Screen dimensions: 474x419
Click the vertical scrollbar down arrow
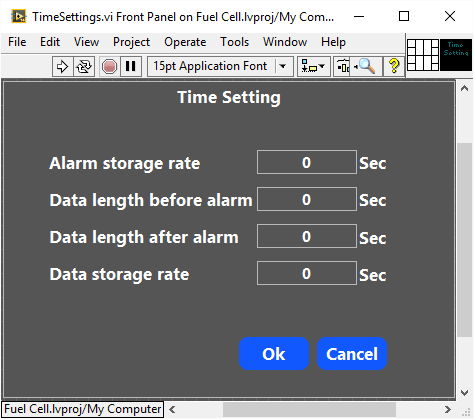(x=465, y=393)
